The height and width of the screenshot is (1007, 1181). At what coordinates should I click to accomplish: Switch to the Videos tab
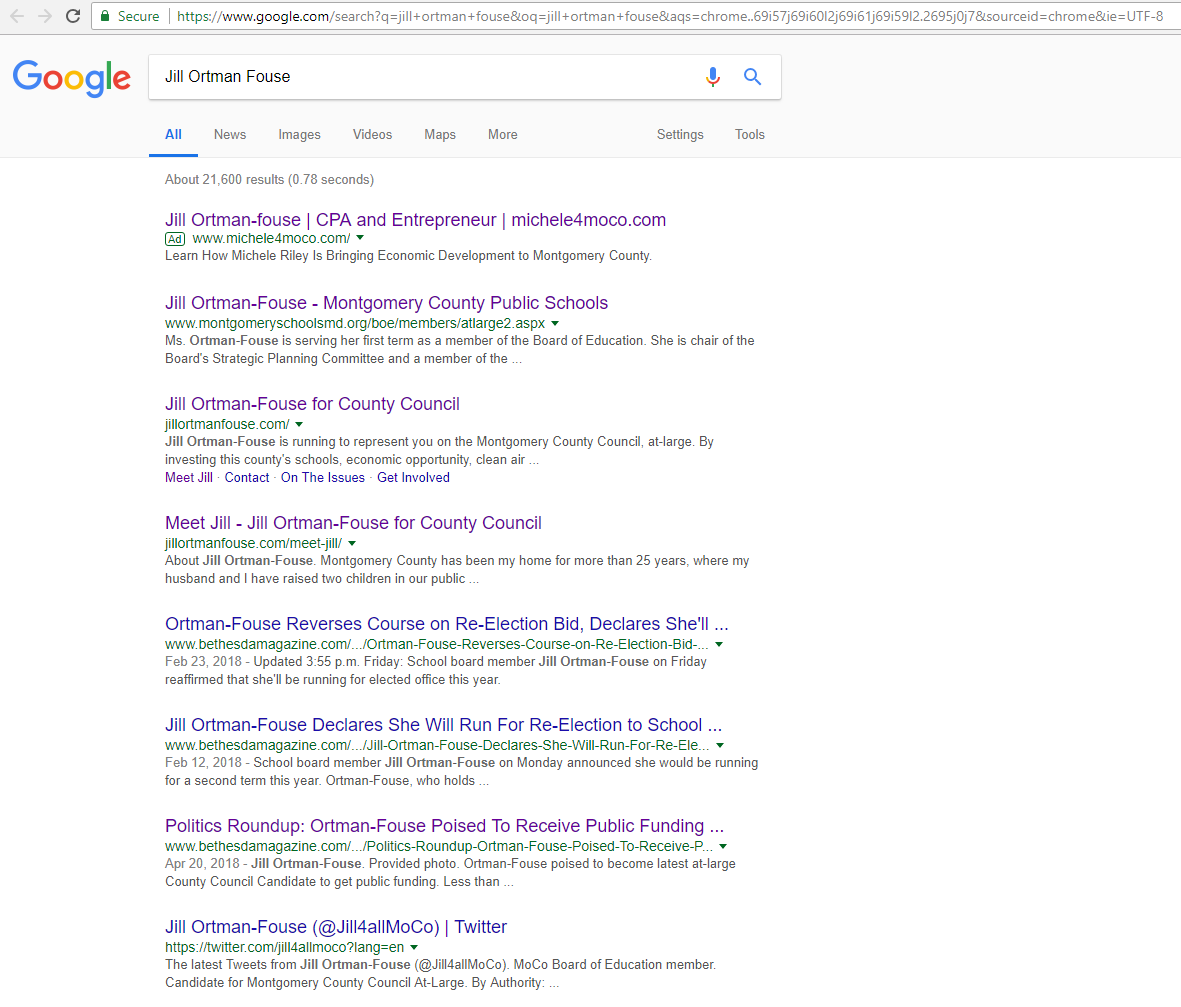(372, 135)
